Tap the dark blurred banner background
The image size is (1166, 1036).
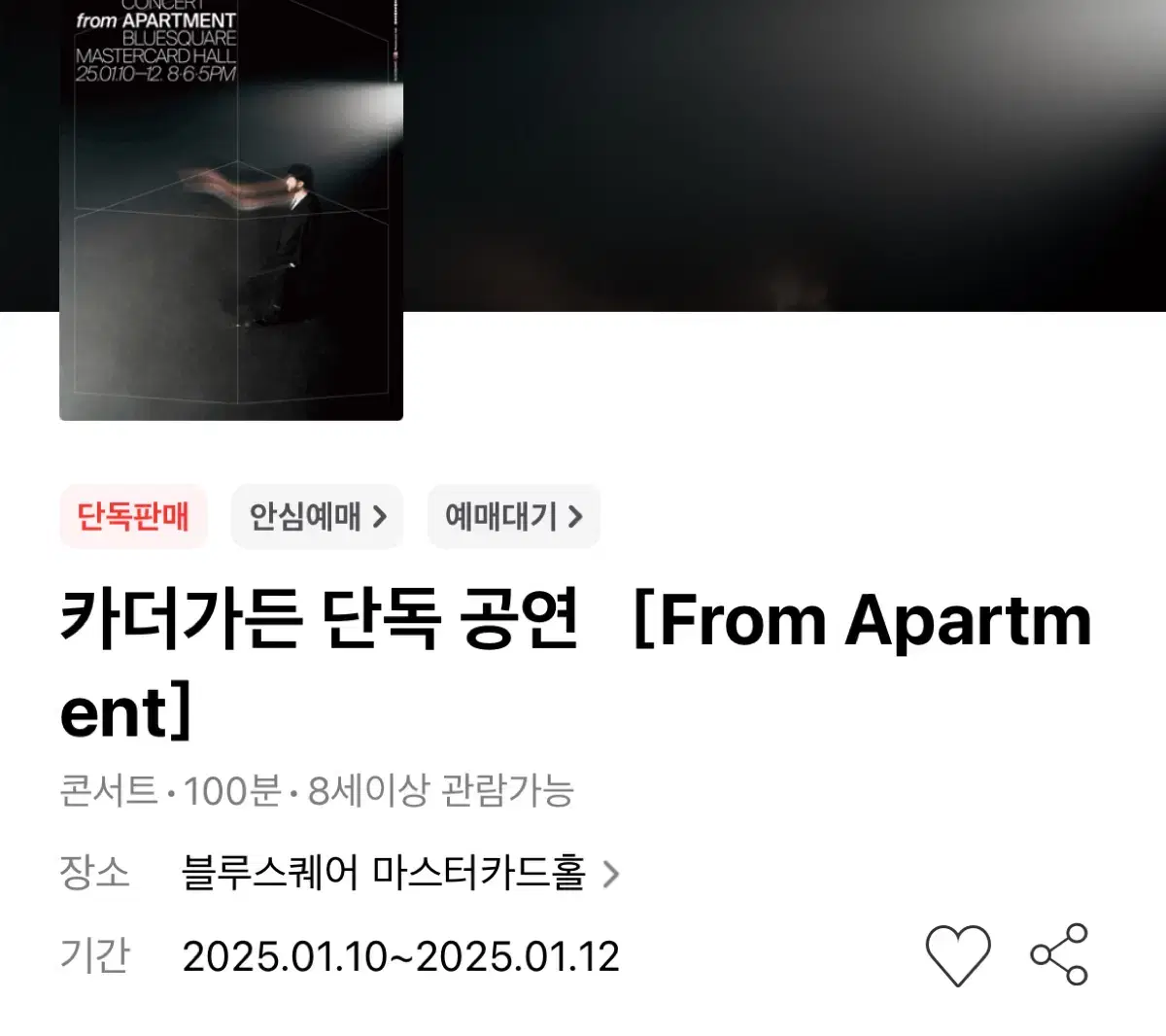point(777,155)
